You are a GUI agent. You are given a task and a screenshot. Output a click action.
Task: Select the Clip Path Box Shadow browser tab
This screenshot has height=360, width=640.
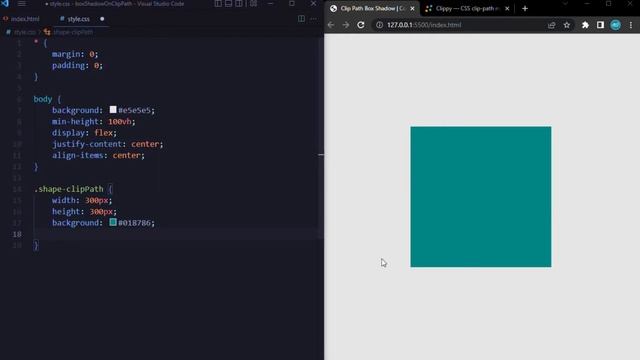tap(372, 9)
